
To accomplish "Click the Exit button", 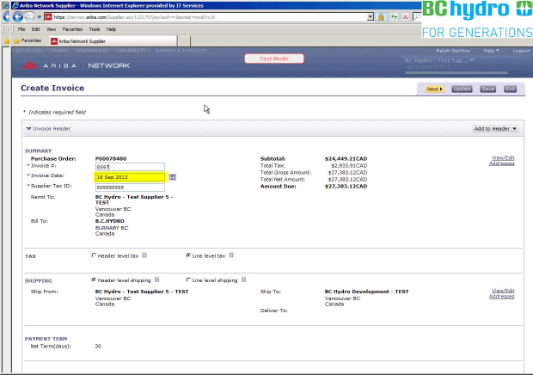I will coord(510,89).
